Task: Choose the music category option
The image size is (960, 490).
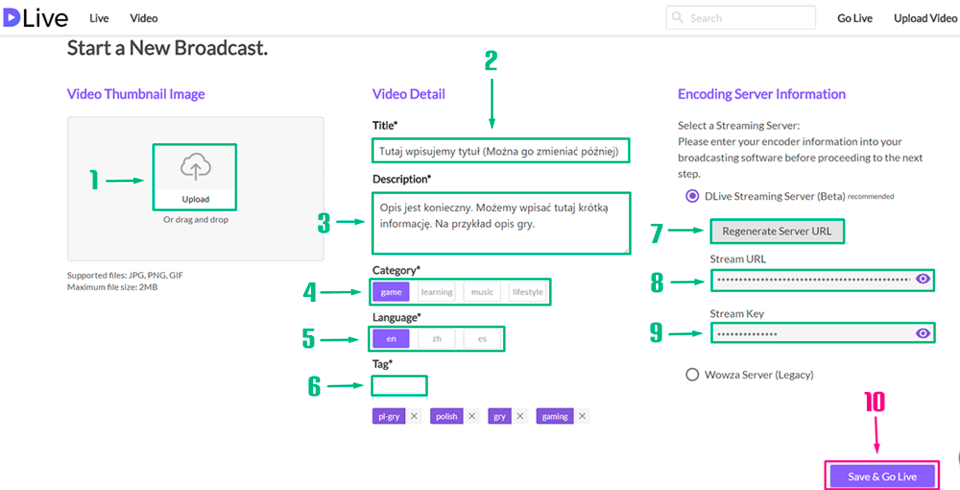Action: (x=482, y=292)
